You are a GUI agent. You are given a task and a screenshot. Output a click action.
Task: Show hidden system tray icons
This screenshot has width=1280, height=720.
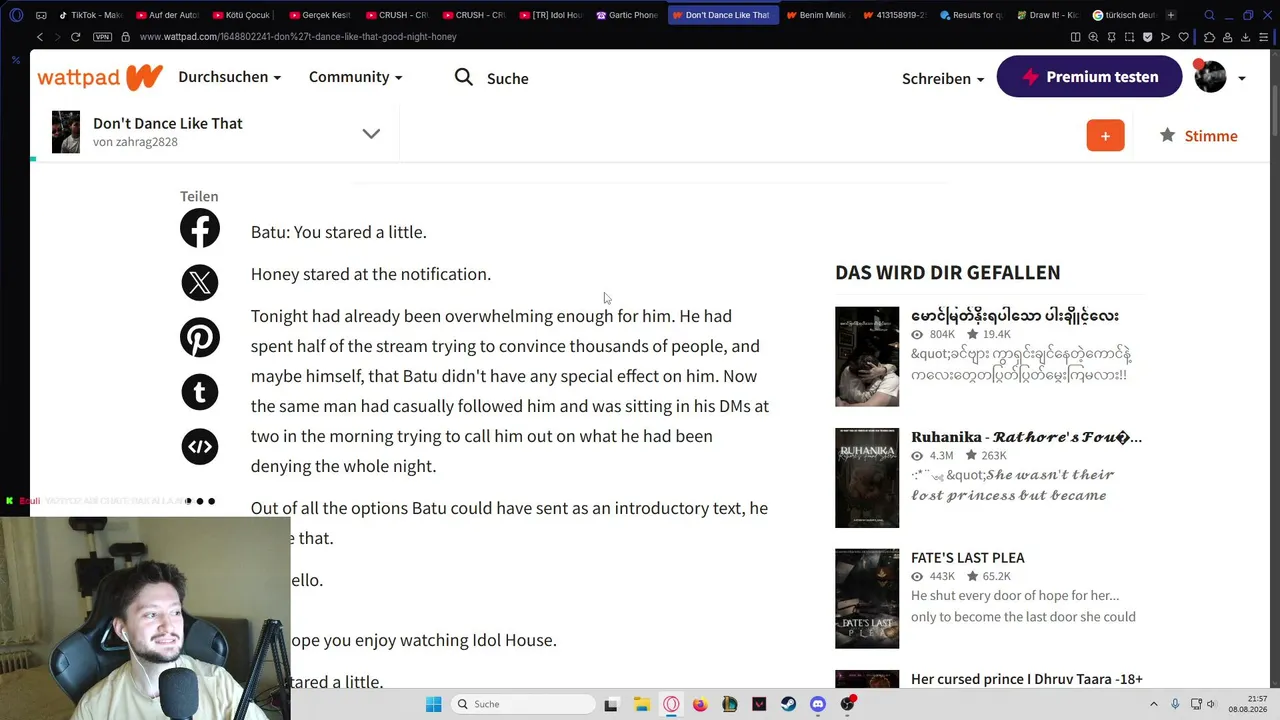pyautogui.click(x=1153, y=704)
